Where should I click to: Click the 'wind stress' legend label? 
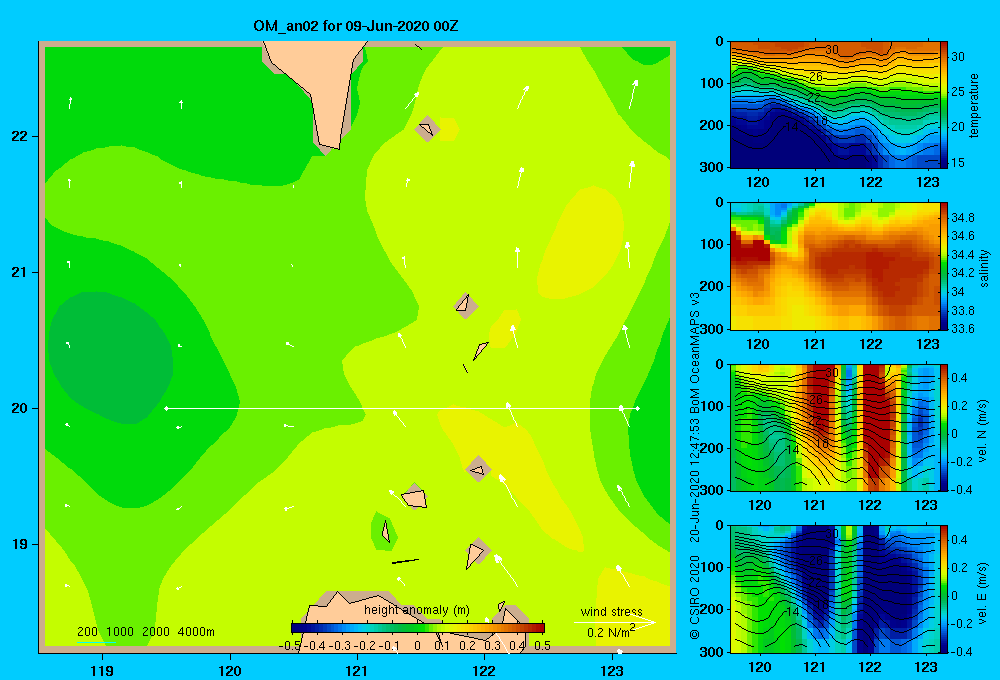[x=612, y=612]
